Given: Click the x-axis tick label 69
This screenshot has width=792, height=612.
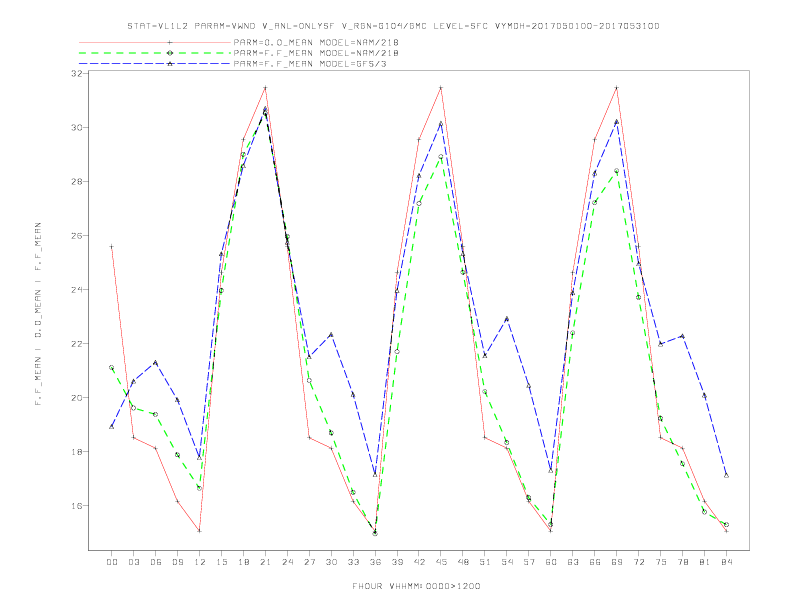Looking at the screenshot, I should tap(617, 562).
